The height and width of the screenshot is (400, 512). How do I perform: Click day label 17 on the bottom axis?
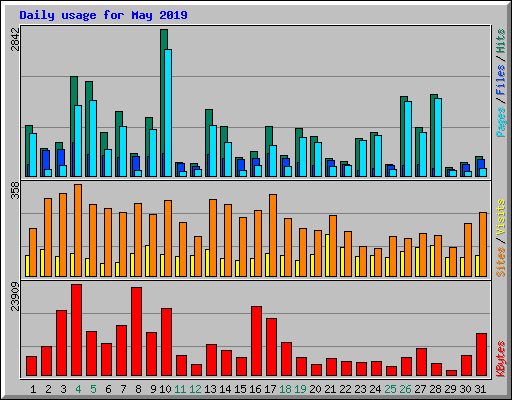click(270, 389)
